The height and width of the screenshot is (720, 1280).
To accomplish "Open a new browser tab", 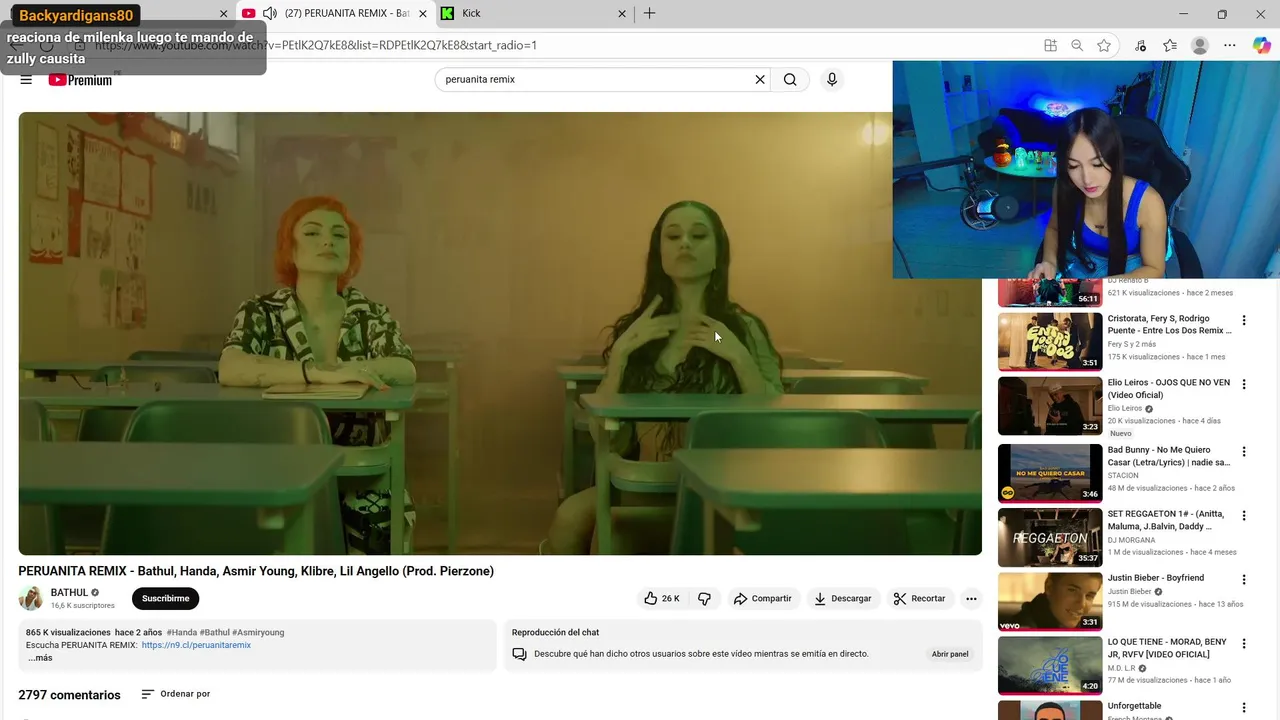I will pyautogui.click(x=650, y=14).
